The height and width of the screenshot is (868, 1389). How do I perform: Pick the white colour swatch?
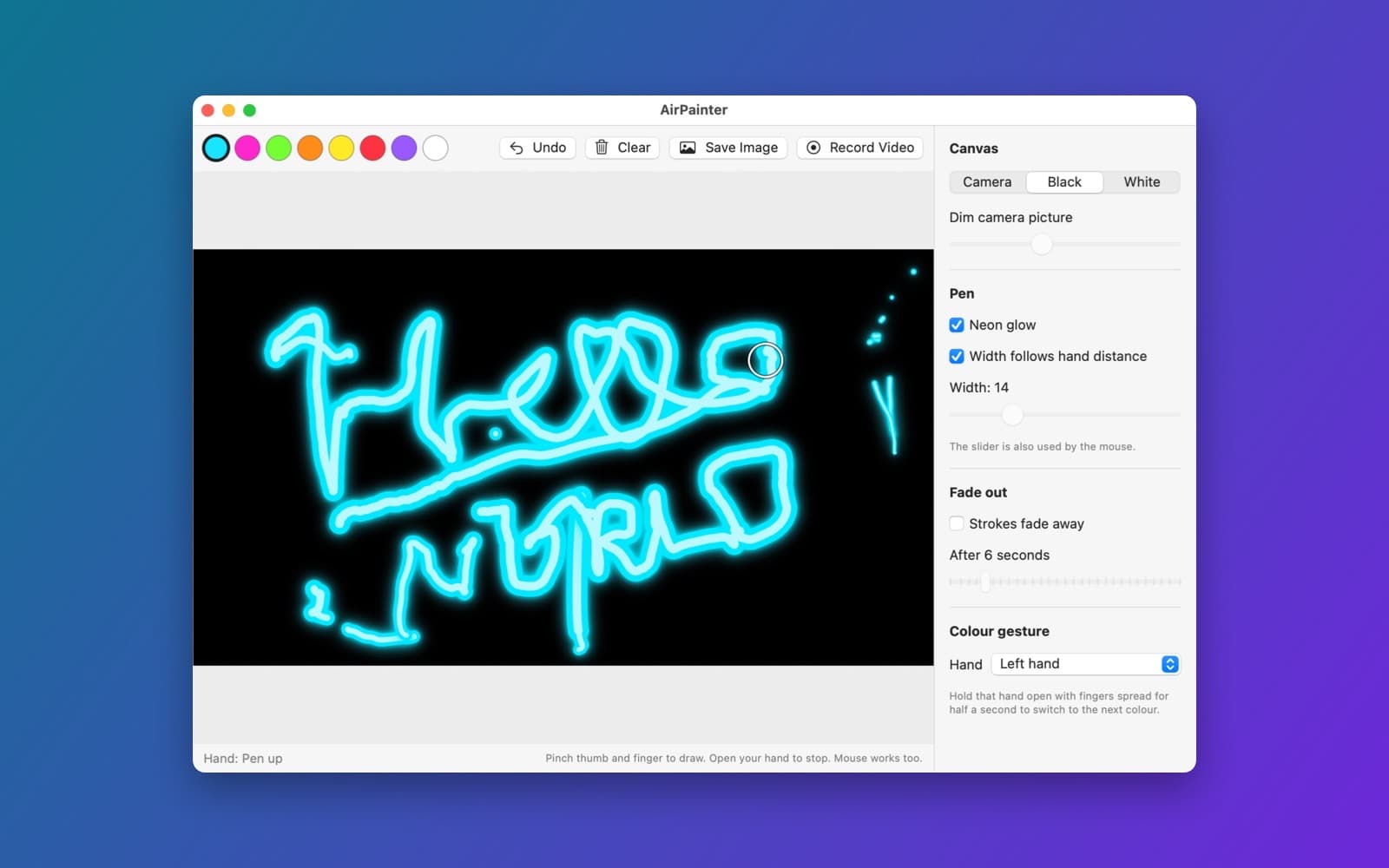pos(435,148)
